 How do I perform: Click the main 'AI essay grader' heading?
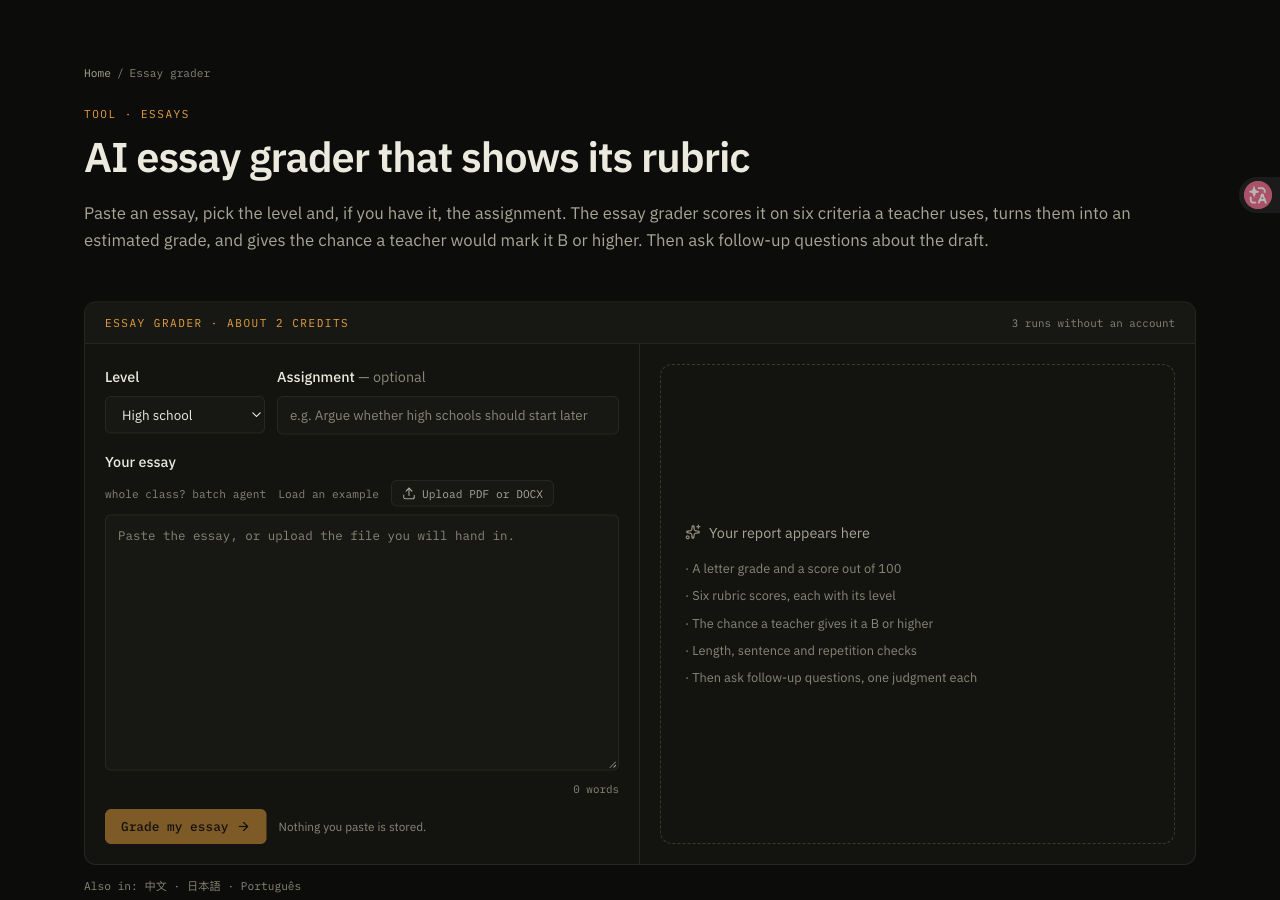pos(417,158)
